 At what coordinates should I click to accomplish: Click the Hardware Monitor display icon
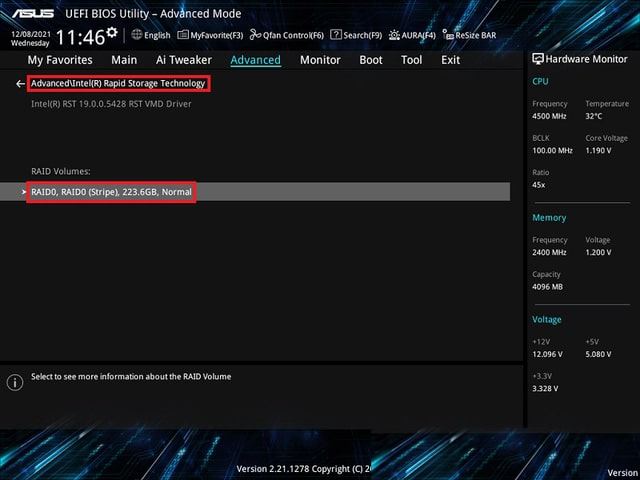click(538, 59)
